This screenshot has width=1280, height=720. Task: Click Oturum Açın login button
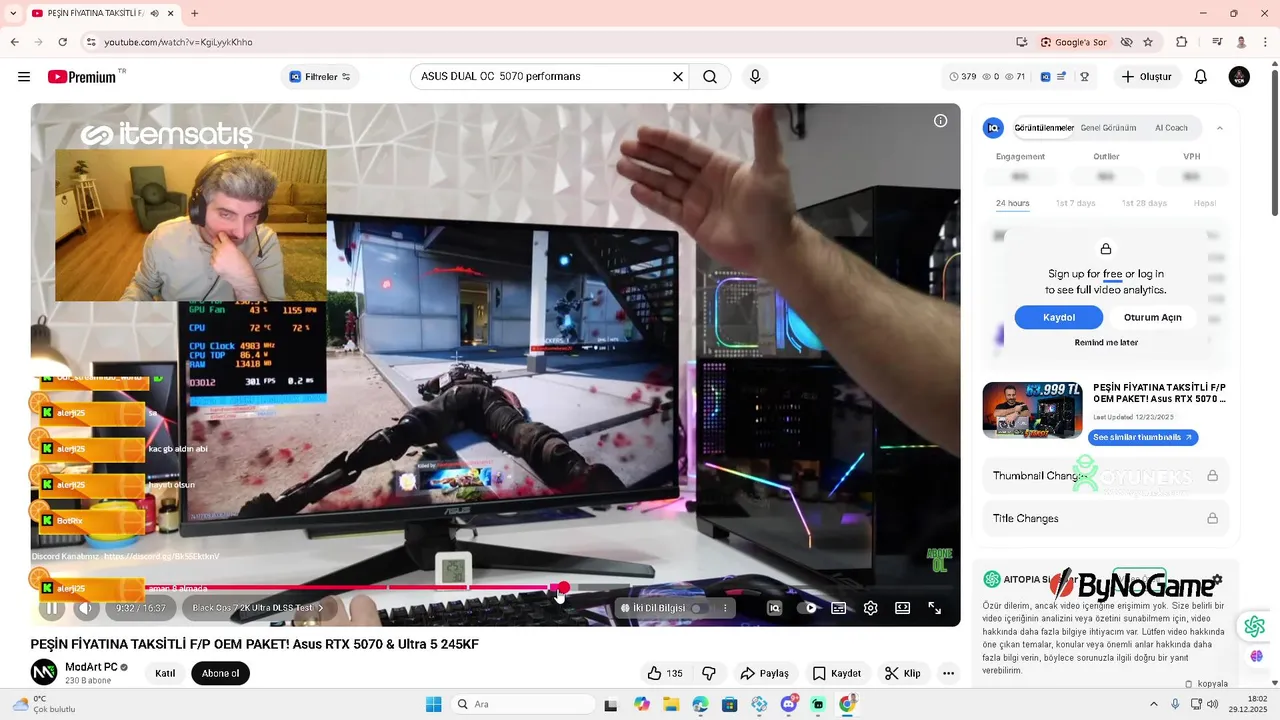click(1153, 317)
